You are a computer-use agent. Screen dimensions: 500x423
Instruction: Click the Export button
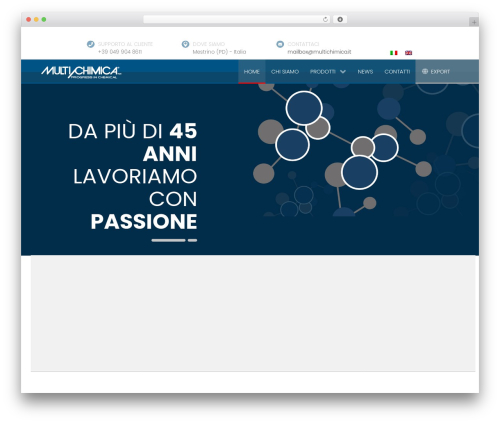pos(447,72)
